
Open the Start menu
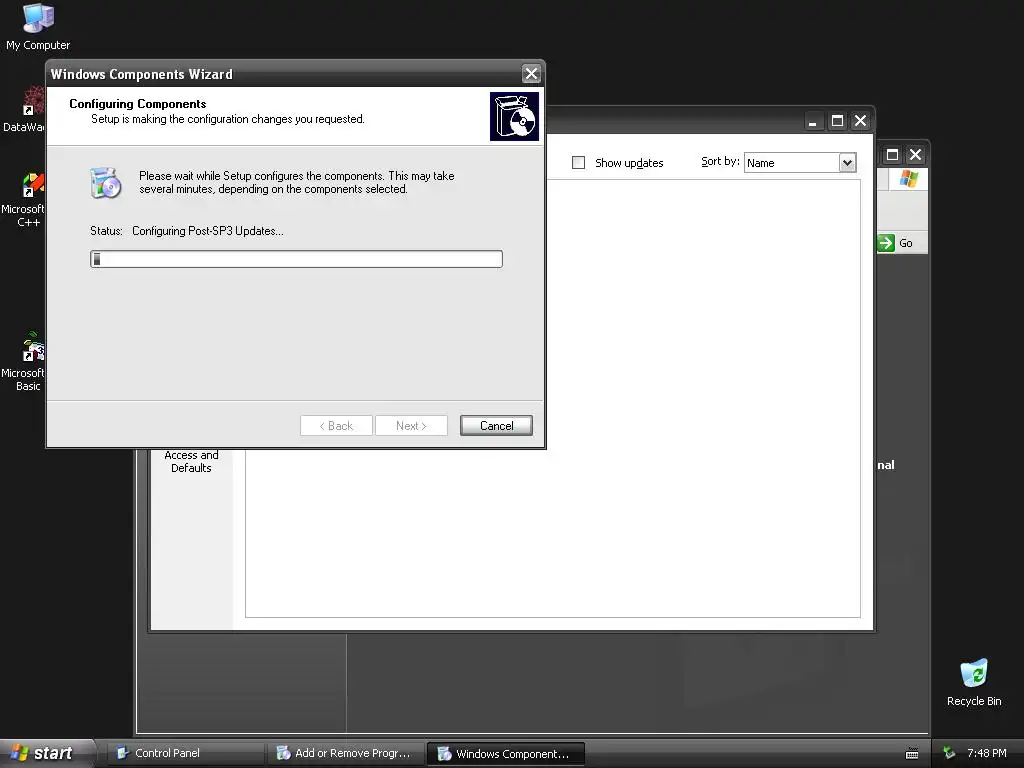click(47, 753)
